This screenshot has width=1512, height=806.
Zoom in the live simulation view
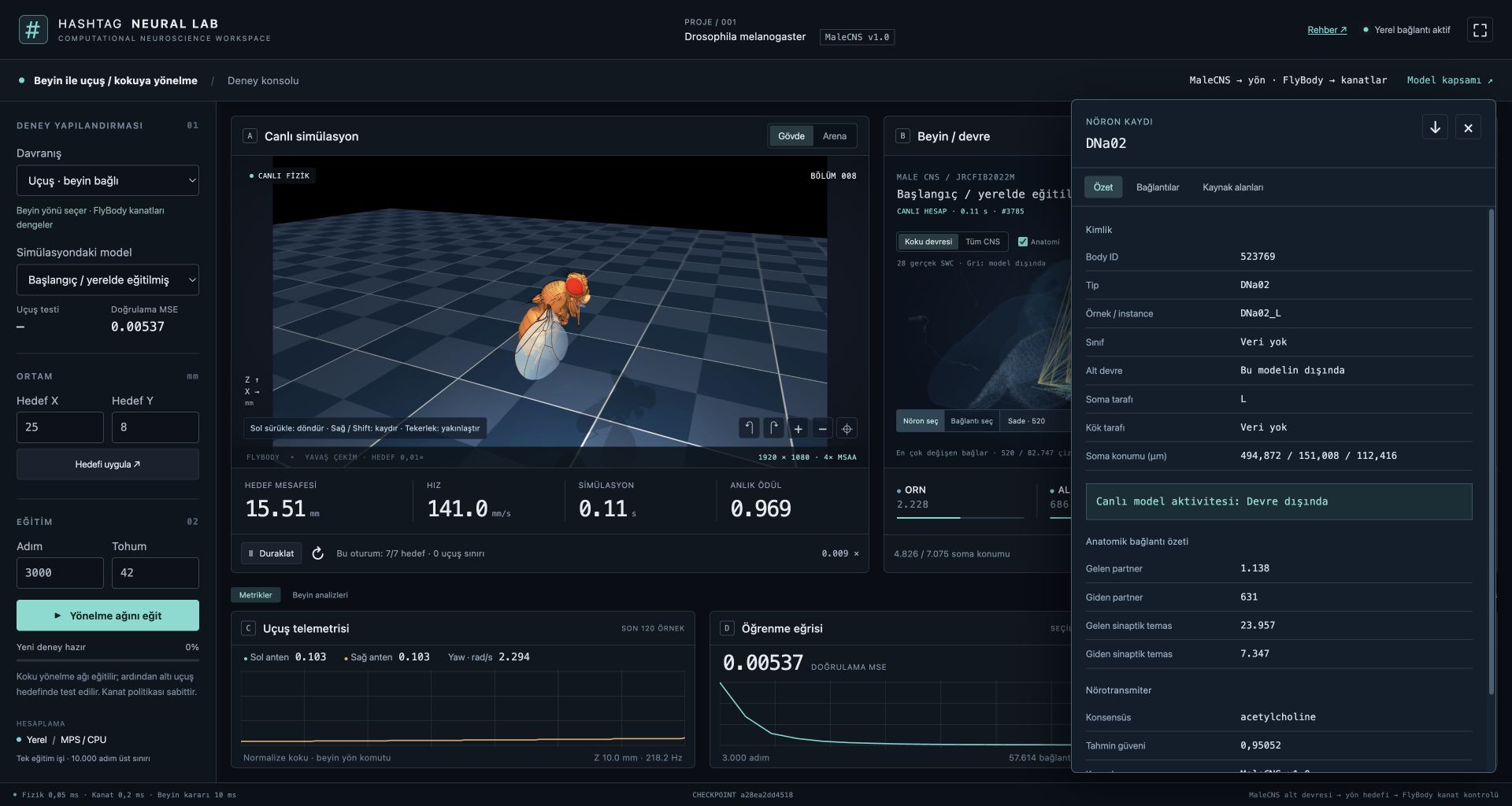(x=798, y=428)
